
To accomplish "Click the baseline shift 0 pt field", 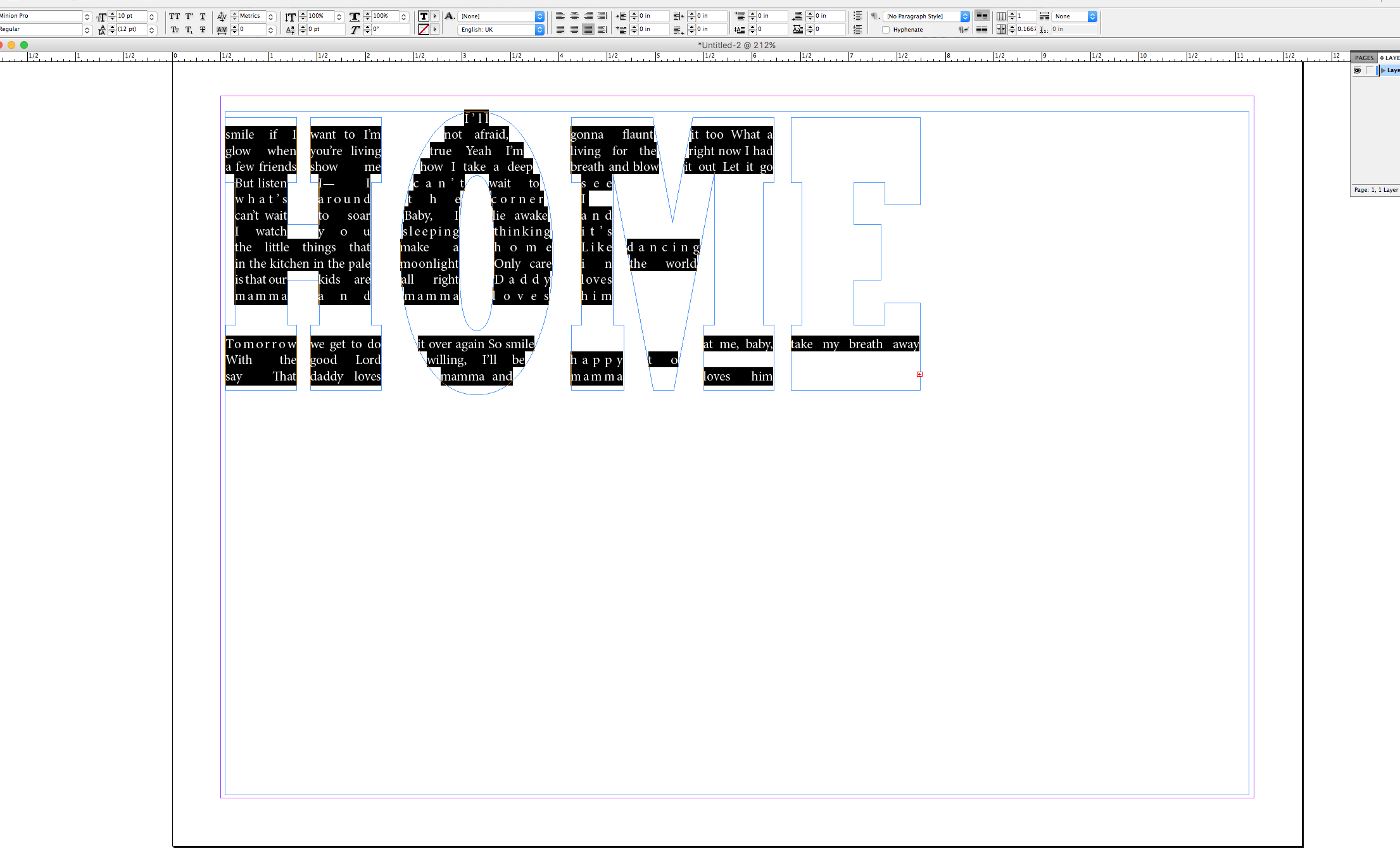I will (326, 30).
